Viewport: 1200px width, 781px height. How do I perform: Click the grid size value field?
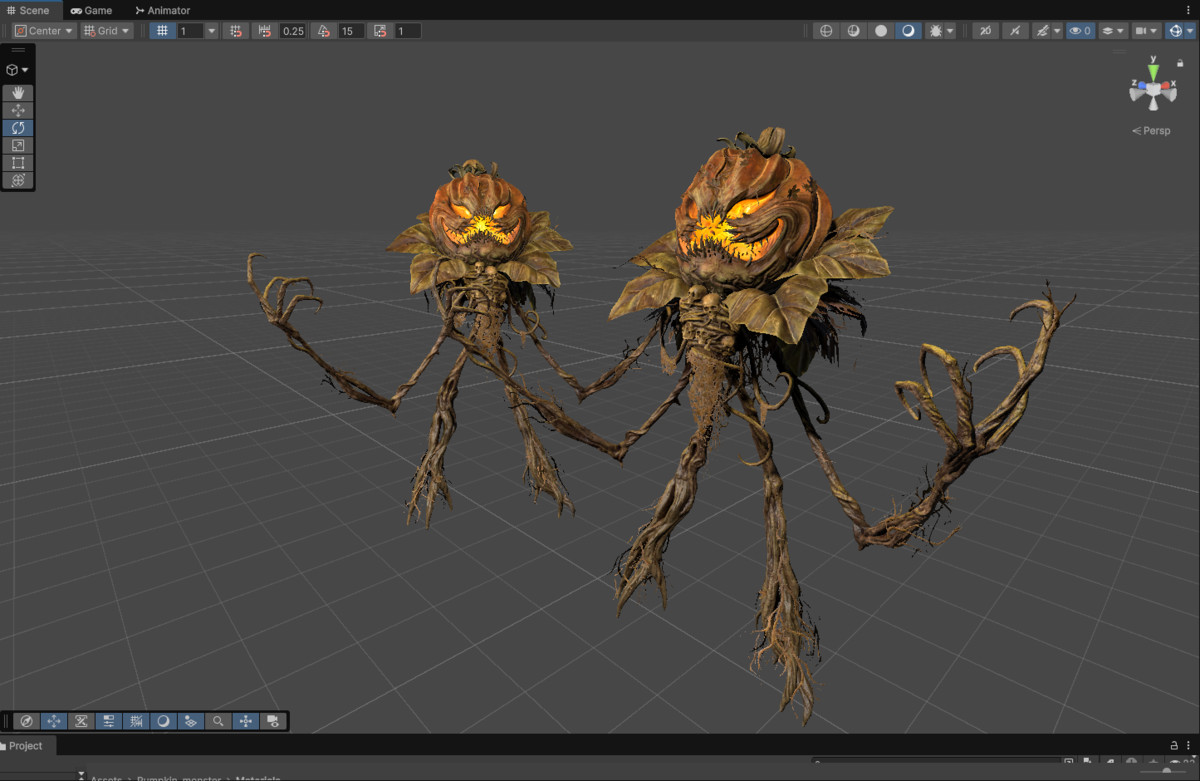pos(190,31)
